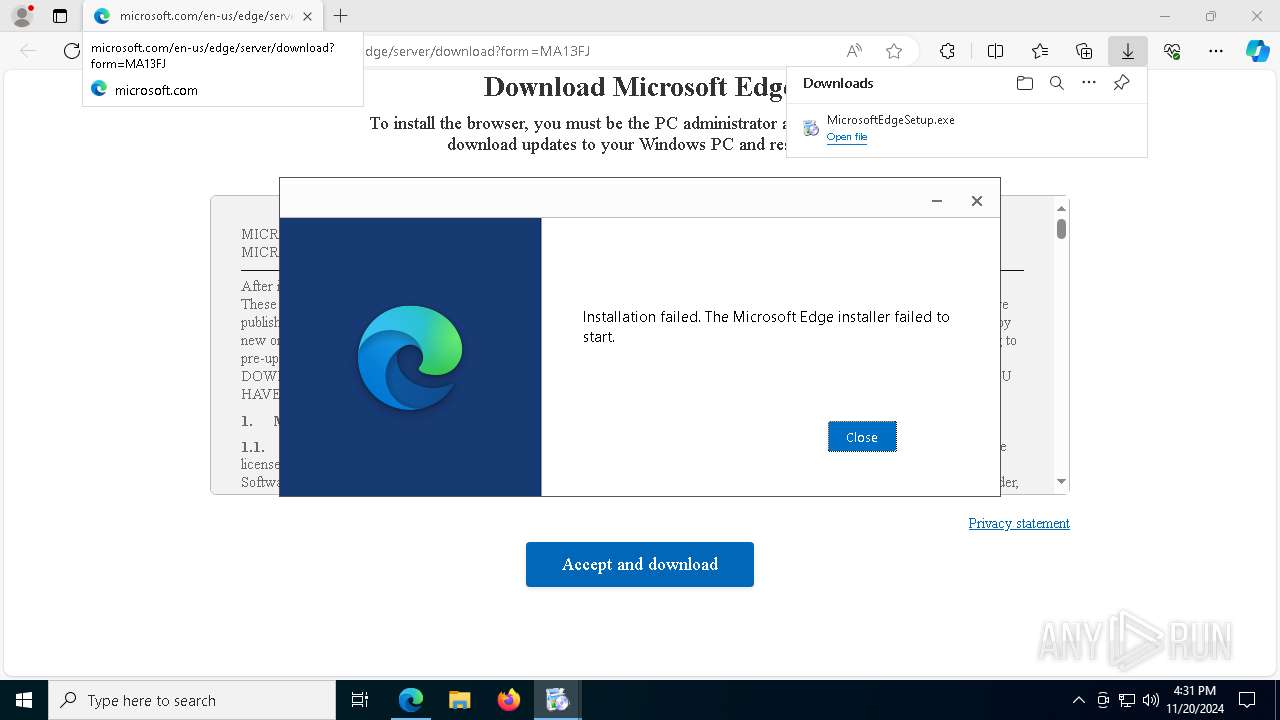This screenshot has width=1280, height=720.
Task: Open Settings and more ellipsis menu
Action: 1216,51
